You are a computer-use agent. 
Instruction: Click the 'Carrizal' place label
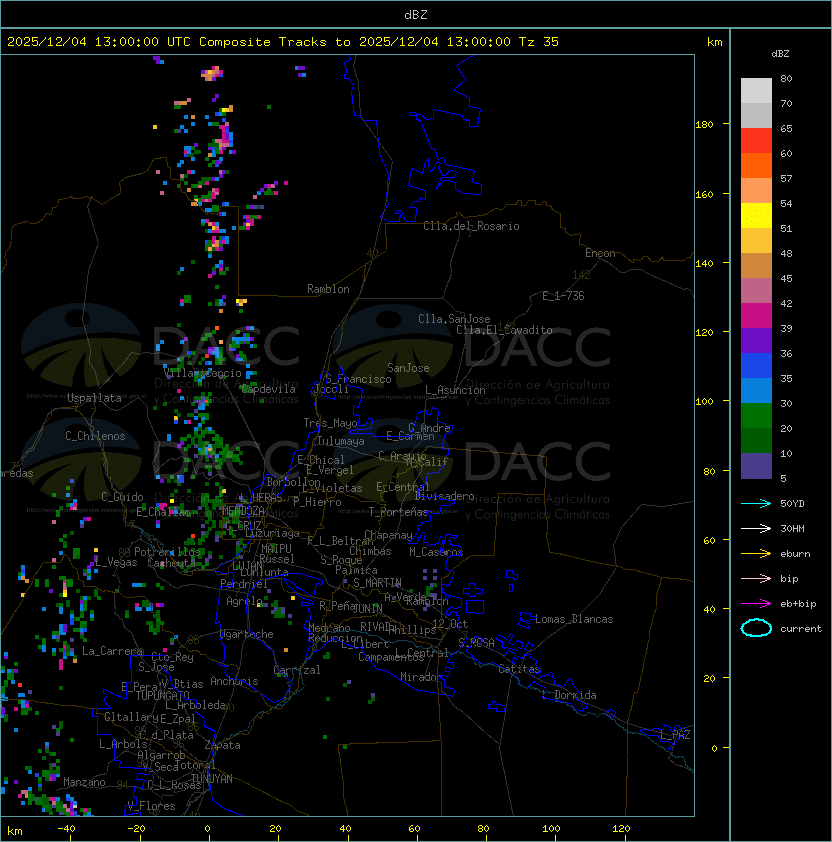coord(297,670)
